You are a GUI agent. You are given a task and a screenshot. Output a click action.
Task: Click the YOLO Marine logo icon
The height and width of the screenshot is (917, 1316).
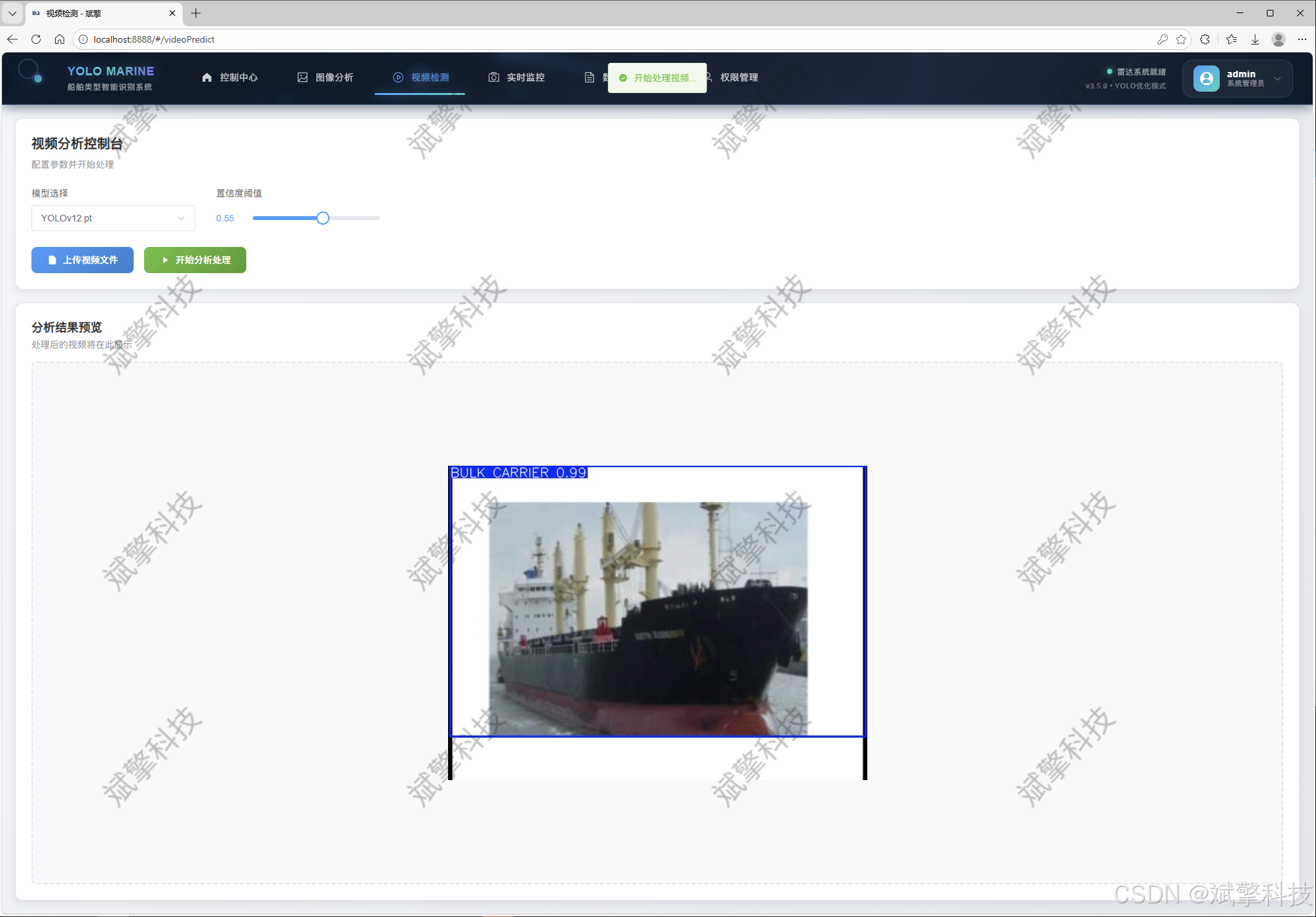(30, 71)
